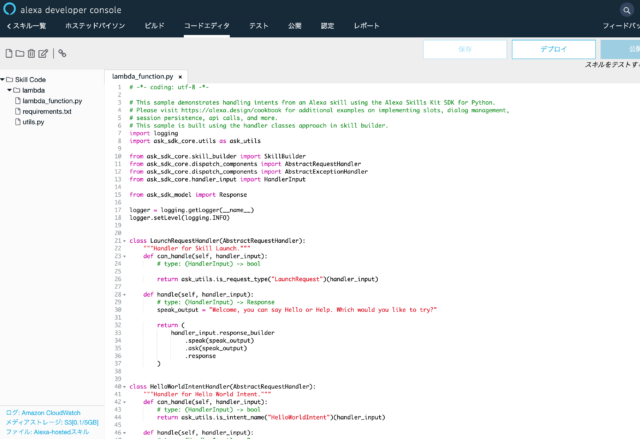The height and width of the screenshot is (439, 640).
Task: Select the Skill Code root folder
Action: pyautogui.click(x=31, y=80)
